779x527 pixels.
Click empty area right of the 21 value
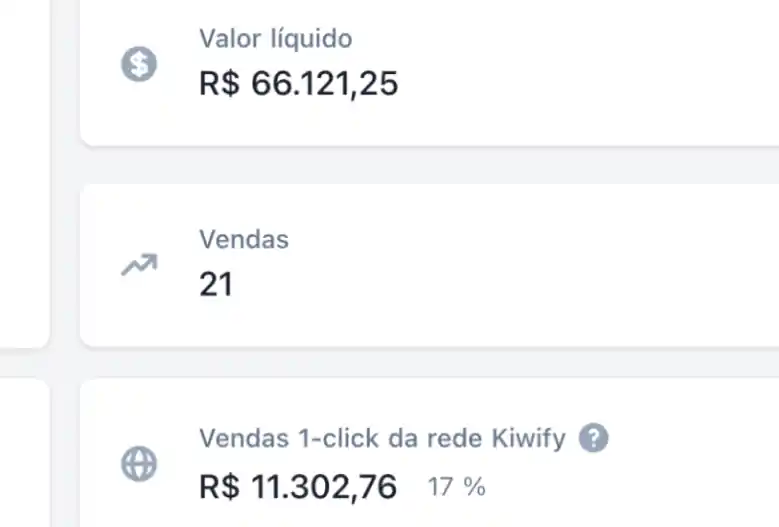pyautogui.click(x=500, y=285)
